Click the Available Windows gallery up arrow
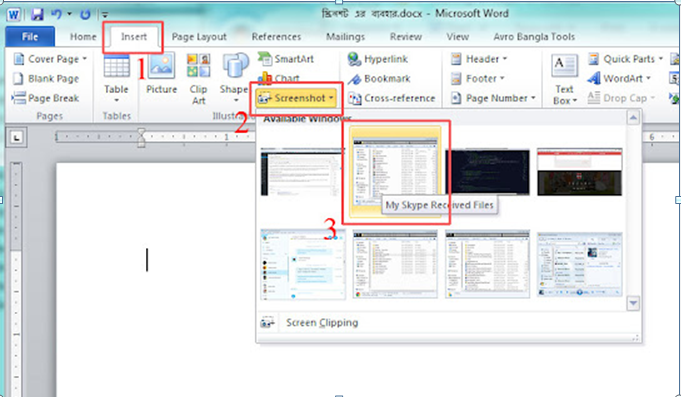681x397 pixels. click(633, 118)
